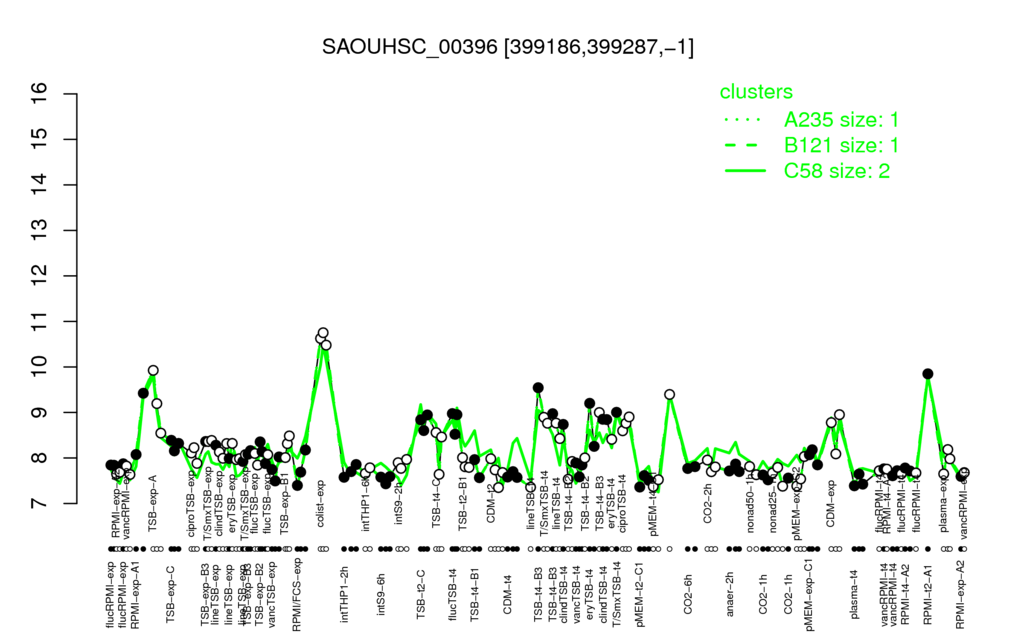1024x640 pixels.
Task: Click the open peak point above TSB-exp-A
Action: click(153, 370)
